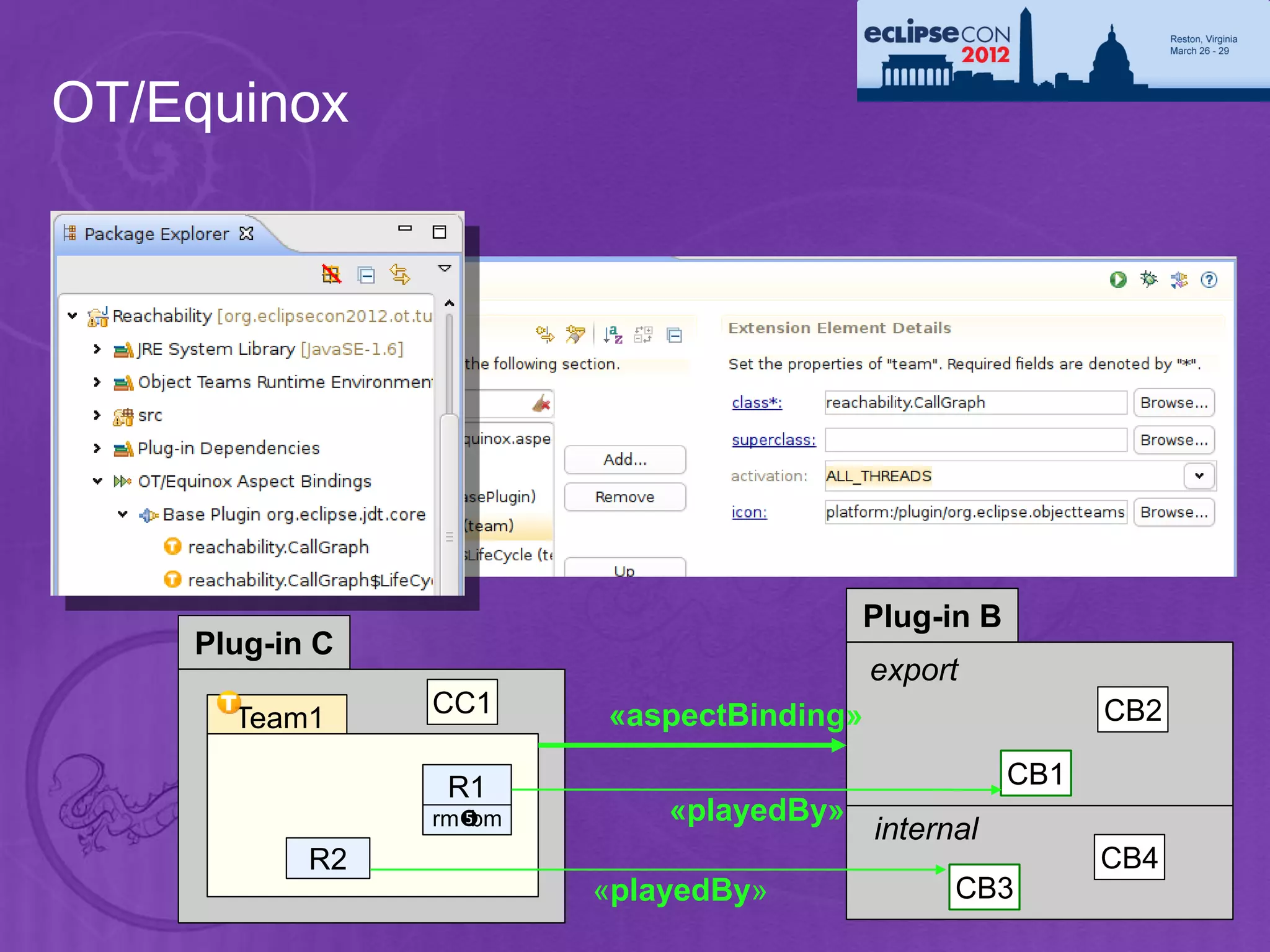Select the highlighted (team) extension element
The image size is (1270, 952).
pyautogui.click(x=508, y=526)
